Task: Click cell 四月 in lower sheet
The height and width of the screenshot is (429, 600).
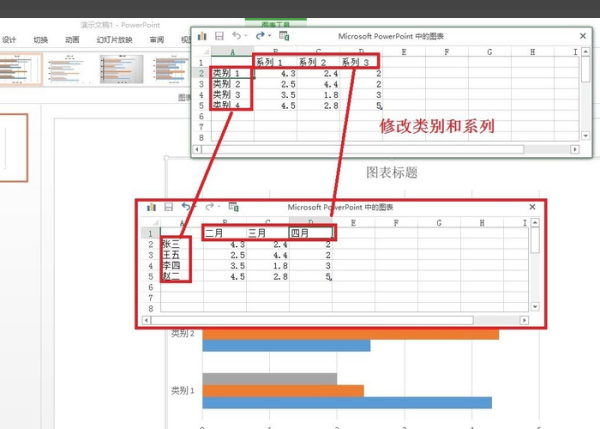Action: point(311,233)
